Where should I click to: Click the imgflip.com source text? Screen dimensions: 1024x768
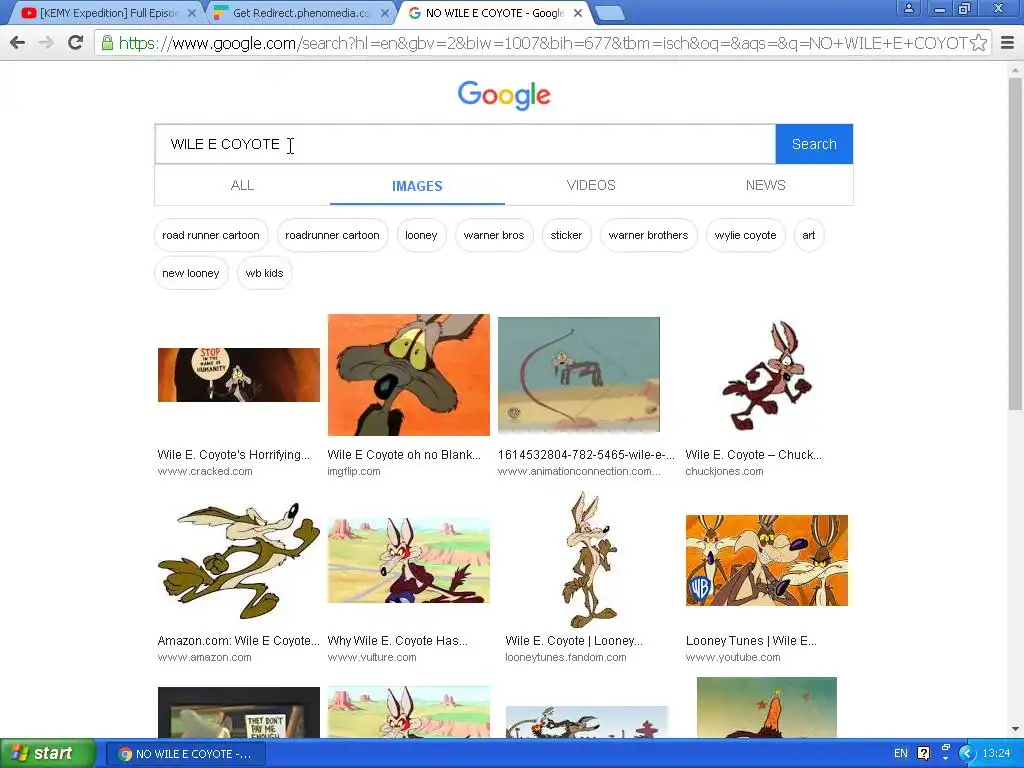(354, 472)
